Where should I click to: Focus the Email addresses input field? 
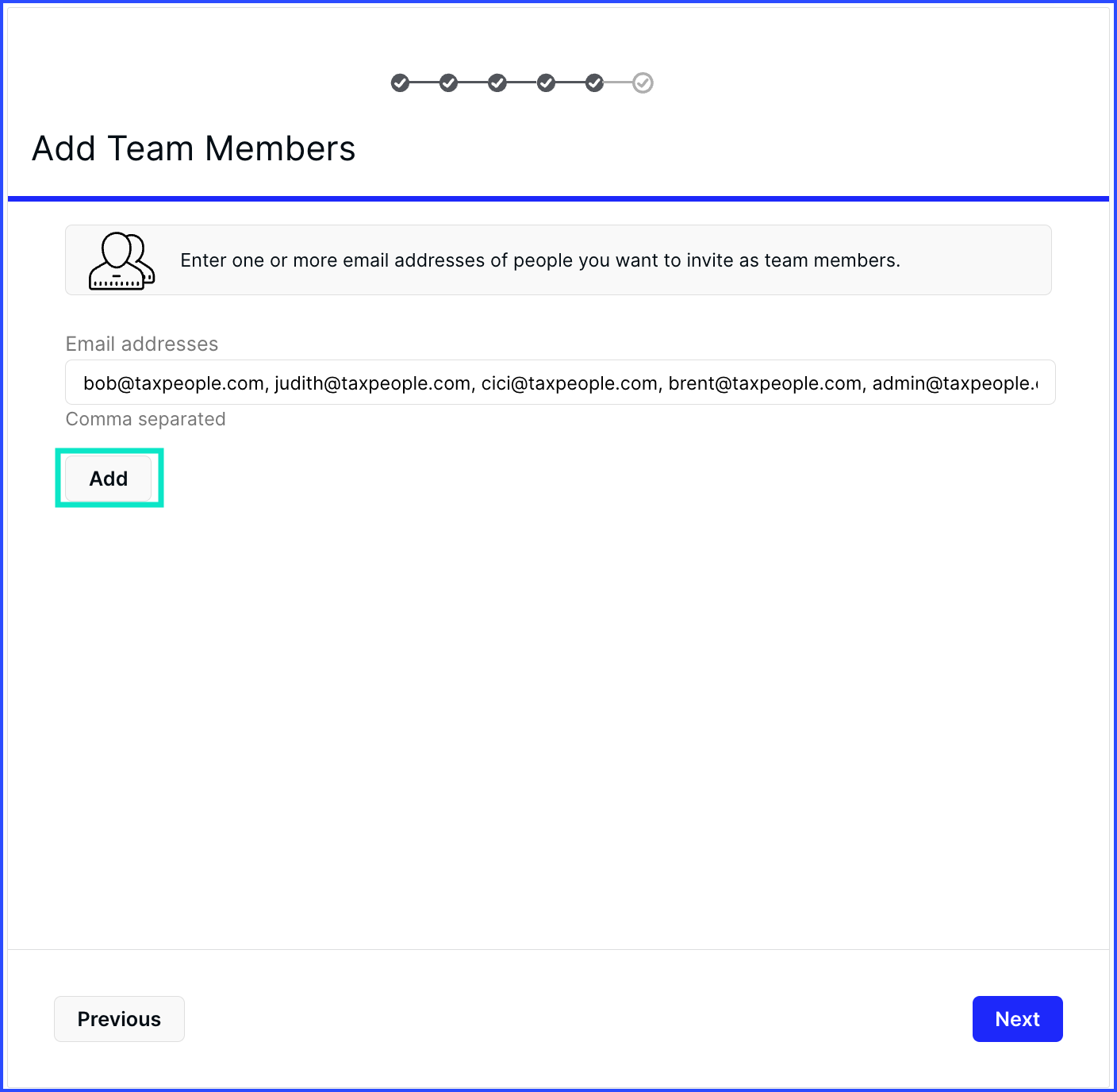click(x=560, y=383)
